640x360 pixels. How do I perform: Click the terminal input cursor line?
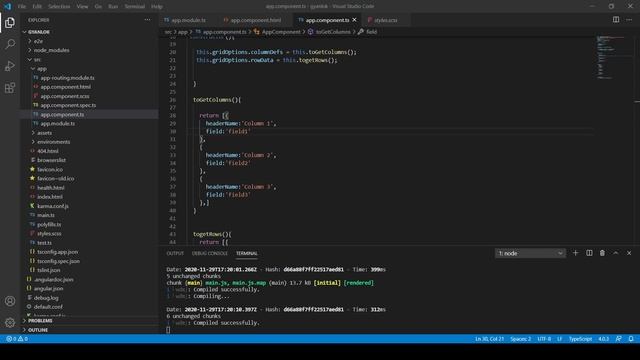pyautogui.click(x=168, y=329)
